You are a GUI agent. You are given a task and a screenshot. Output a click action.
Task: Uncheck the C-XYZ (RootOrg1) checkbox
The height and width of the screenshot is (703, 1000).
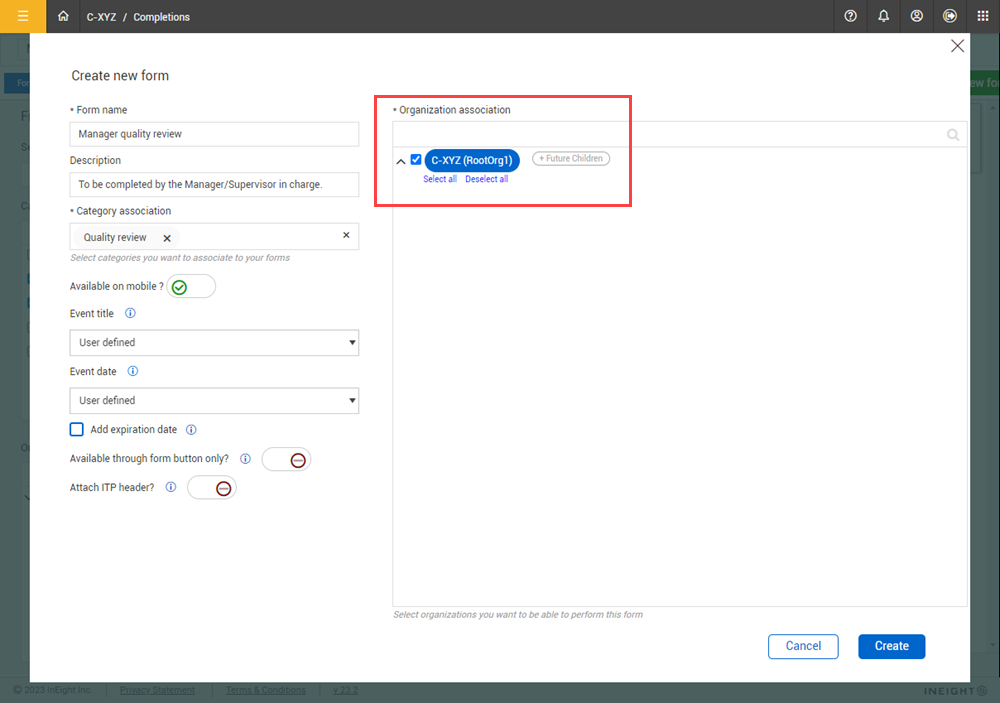coord(416,159)
